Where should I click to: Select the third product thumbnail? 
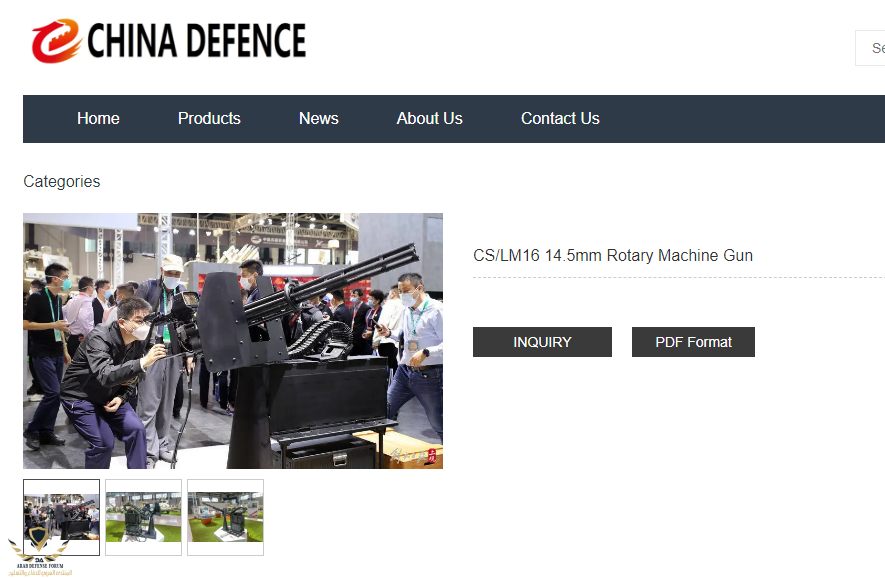click(225, 517)
